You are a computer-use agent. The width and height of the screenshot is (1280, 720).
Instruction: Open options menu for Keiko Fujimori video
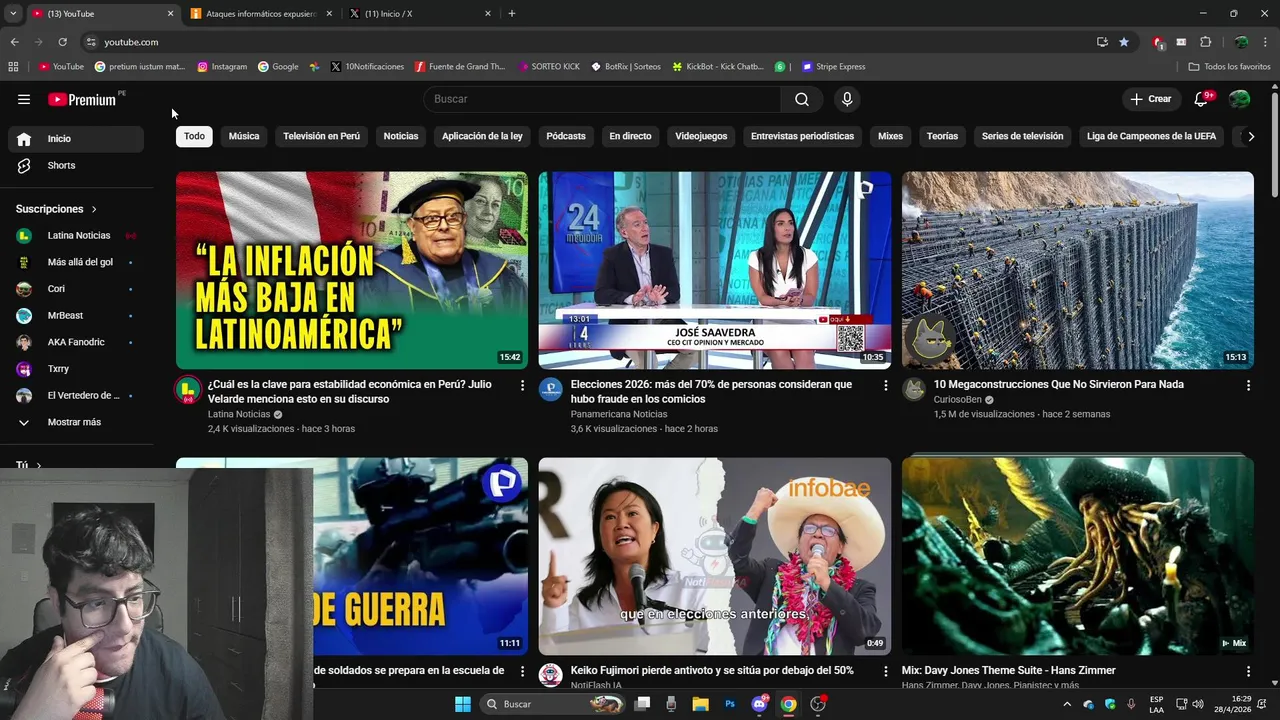[885, 671]
